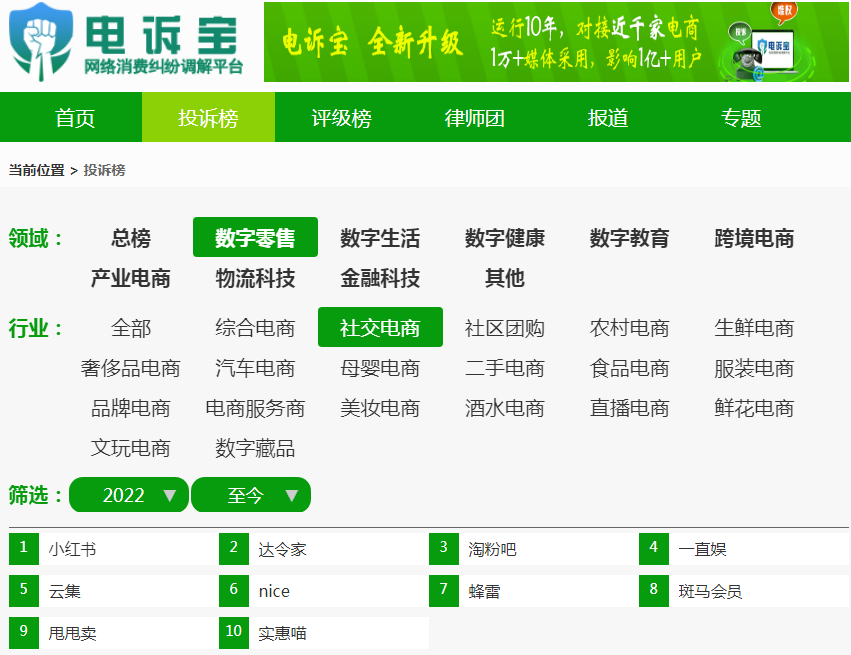The width and height of the screenshot is (851, 655).
Task: Open the 电诉宝 全新升级 banner ad
Action: tap(556, 42)
